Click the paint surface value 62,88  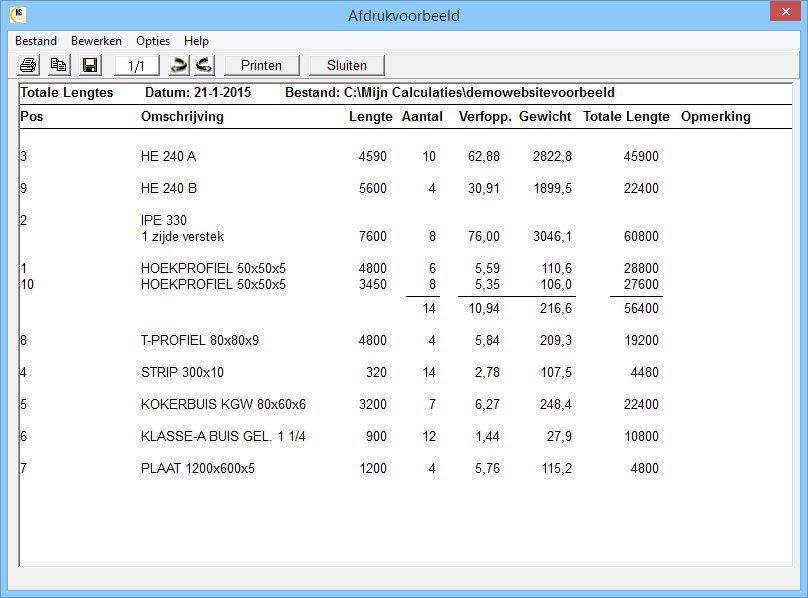[x=484, y=156]
